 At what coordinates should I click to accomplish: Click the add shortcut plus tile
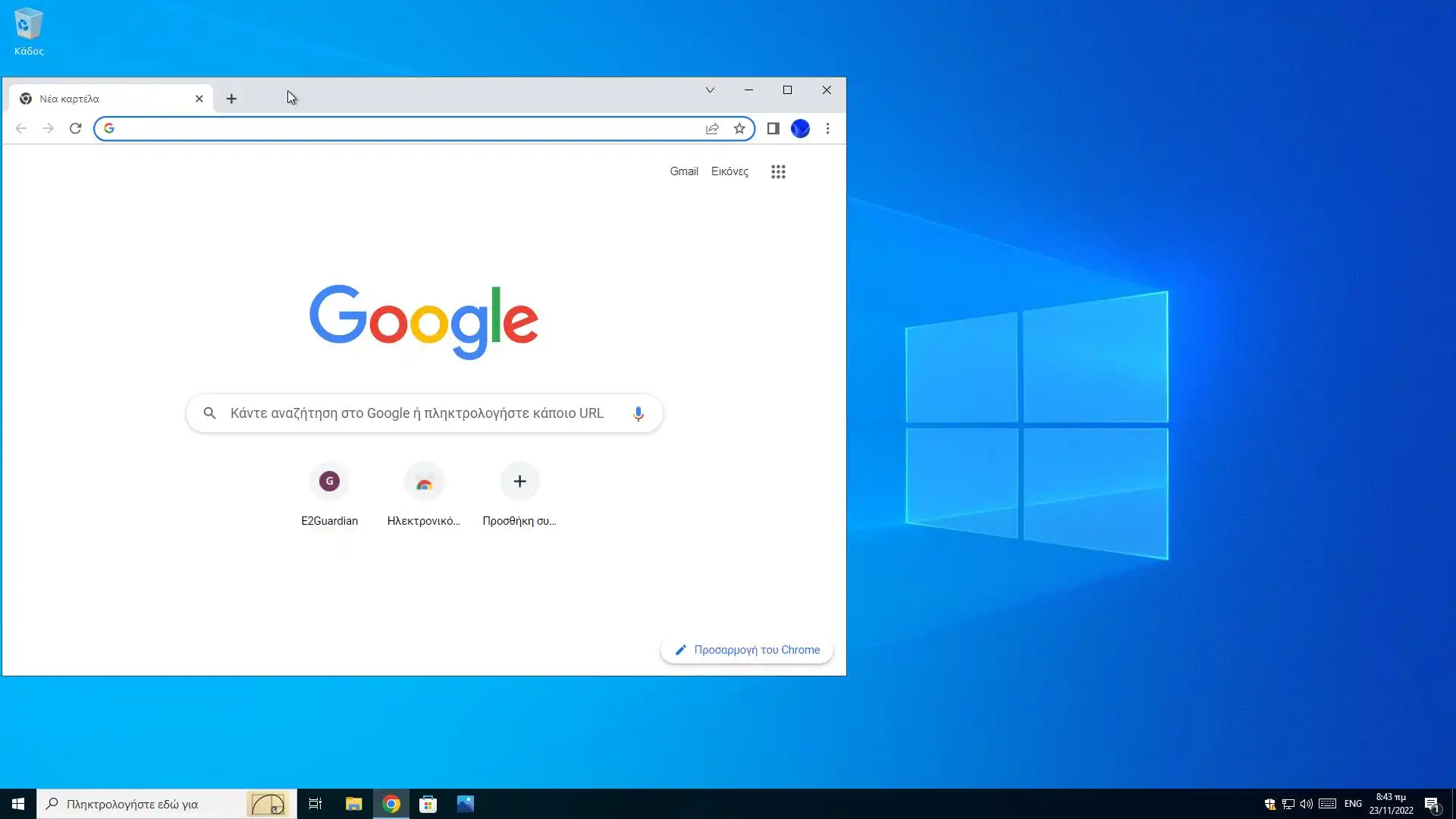pos(519,482)
